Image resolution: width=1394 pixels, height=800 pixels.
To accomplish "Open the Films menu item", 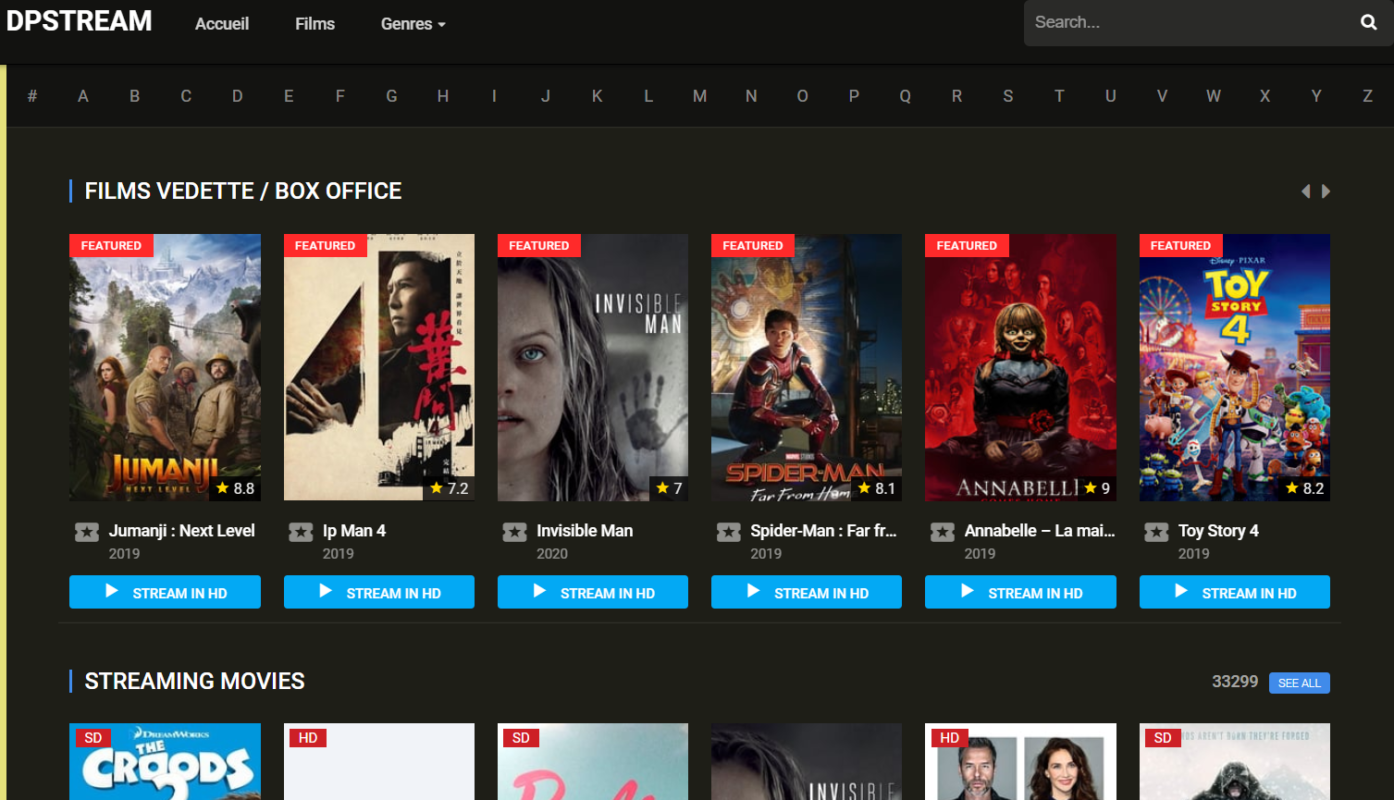I will click(x=315, y=24).
